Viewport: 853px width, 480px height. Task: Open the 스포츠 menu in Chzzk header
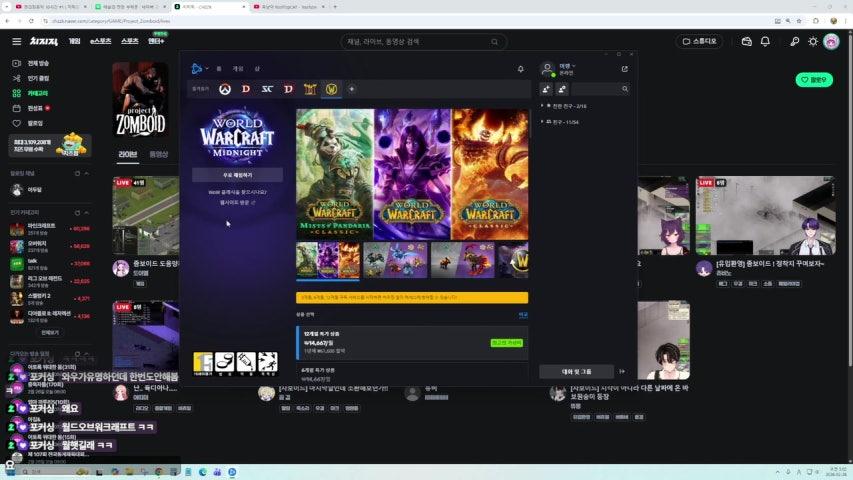pos(129,41)
